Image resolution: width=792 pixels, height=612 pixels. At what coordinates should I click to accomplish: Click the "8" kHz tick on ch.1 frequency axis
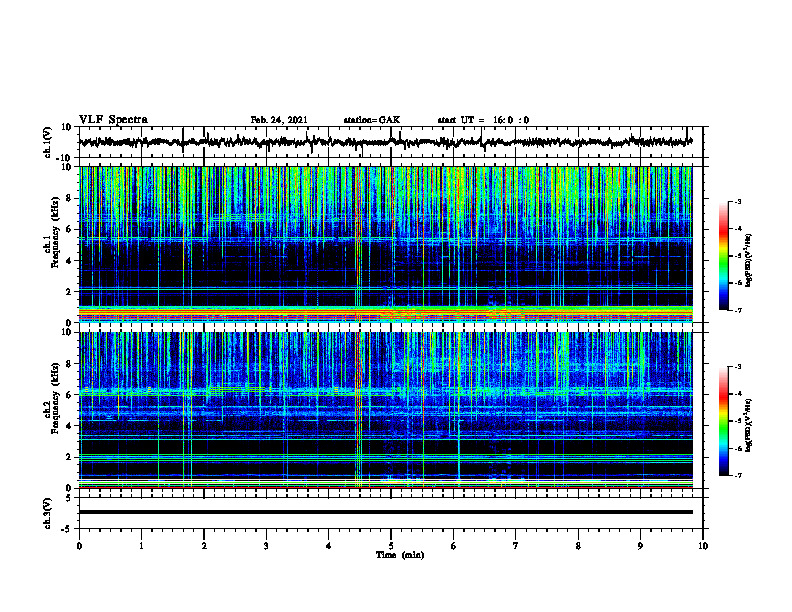[69, 198]
